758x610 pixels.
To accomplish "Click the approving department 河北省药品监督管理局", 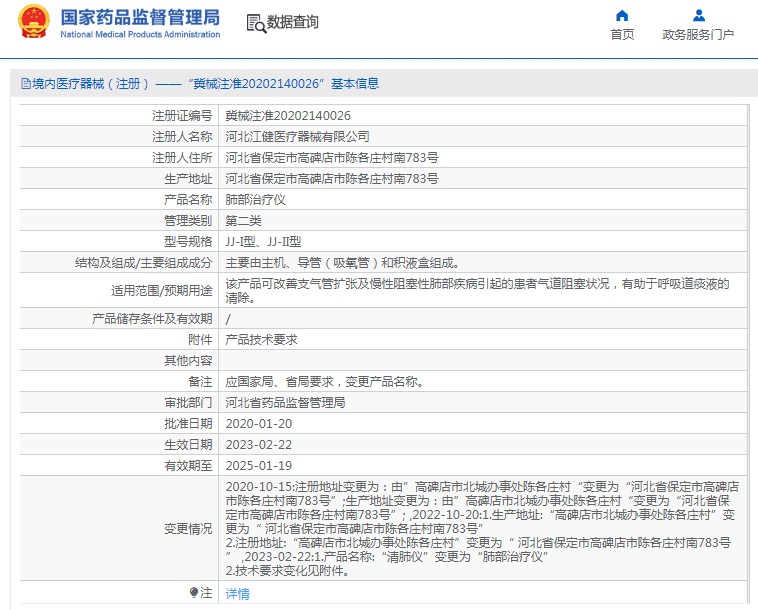I will (285, 402).
